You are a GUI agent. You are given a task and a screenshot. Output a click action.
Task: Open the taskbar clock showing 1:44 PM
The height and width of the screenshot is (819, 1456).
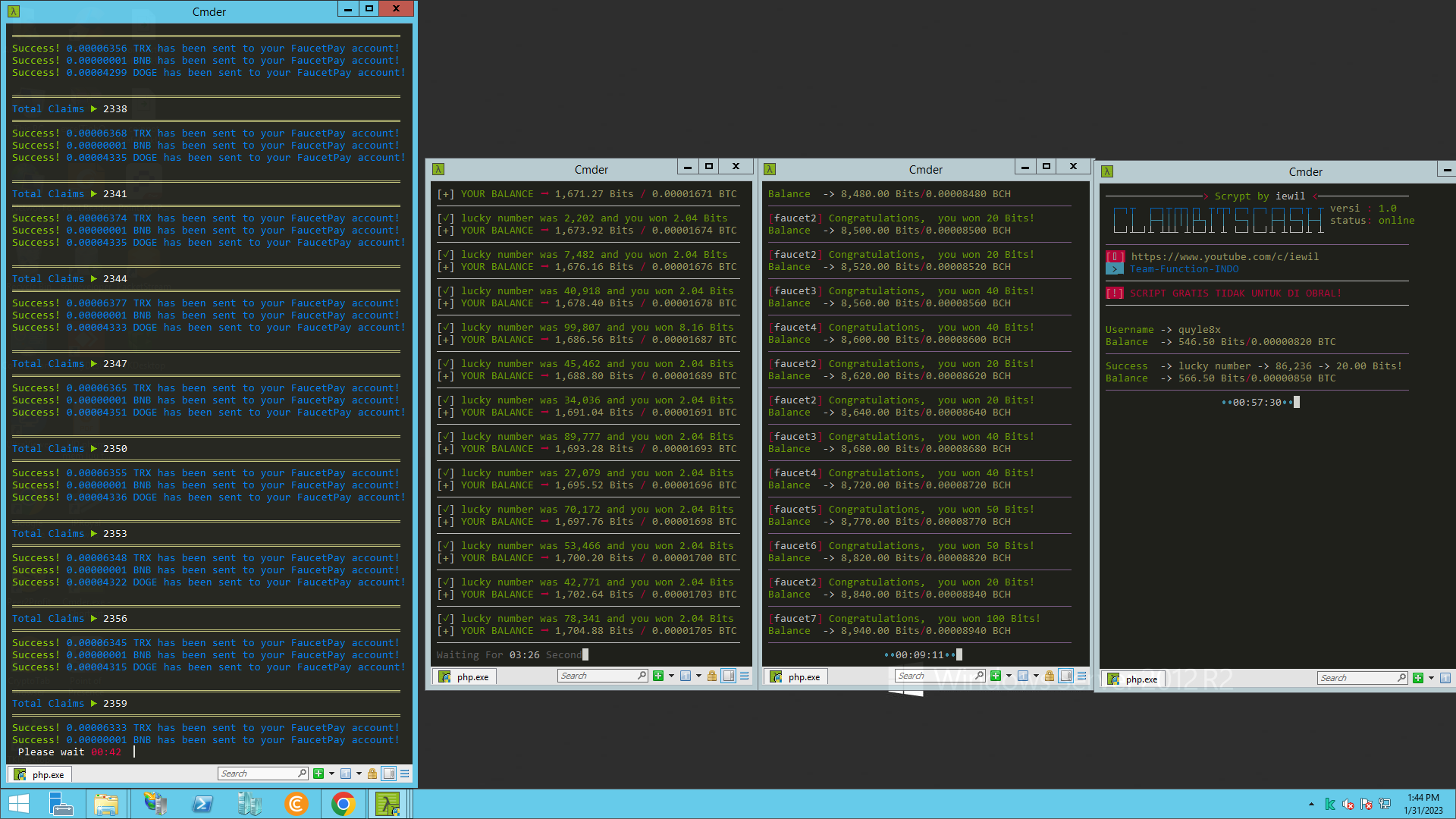click(1423, 804)
